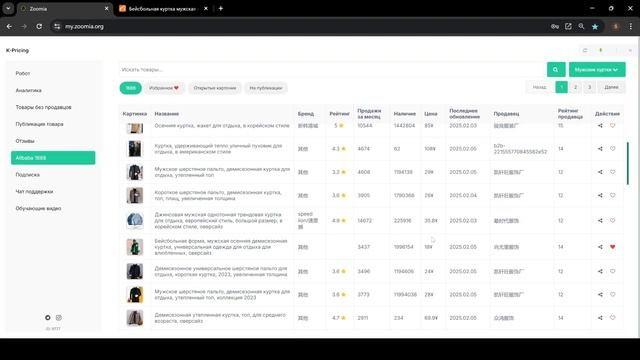The image size is (640, 360).
Task: Open Чат поддержки in the sidebar
Action: coord(53,191)
